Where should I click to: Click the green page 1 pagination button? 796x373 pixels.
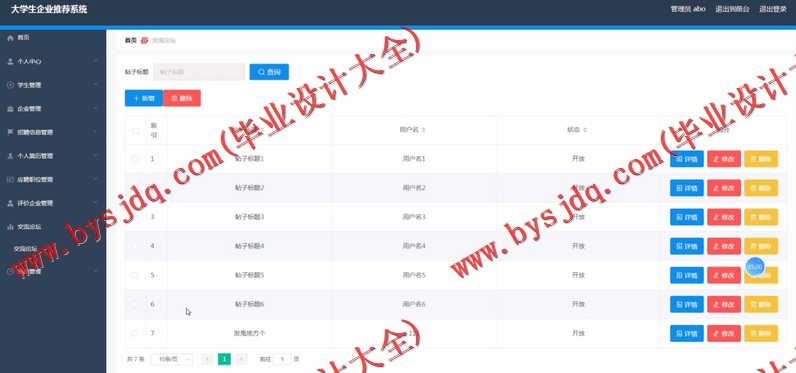coord(224,359)
